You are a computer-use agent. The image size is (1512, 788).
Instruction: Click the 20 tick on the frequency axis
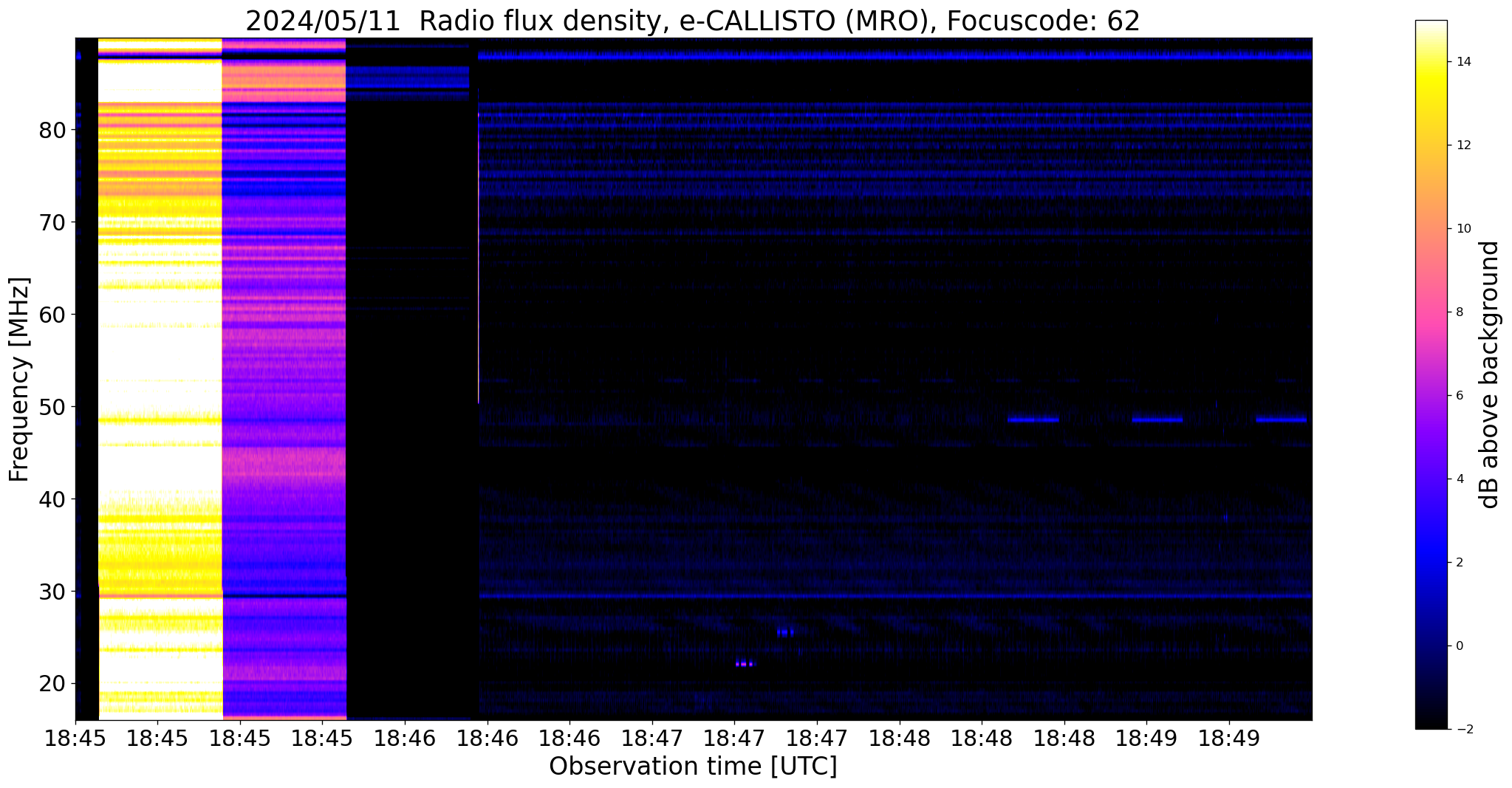(x=52, y=684)
